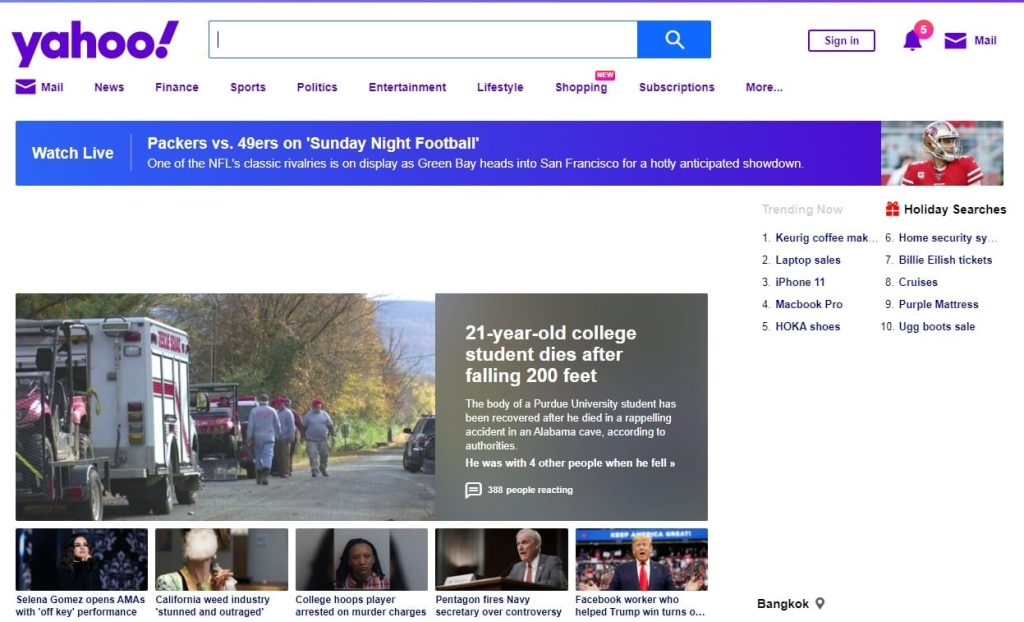
Task: Click the rescue truck lead story image
Action: tap(225, 407)
